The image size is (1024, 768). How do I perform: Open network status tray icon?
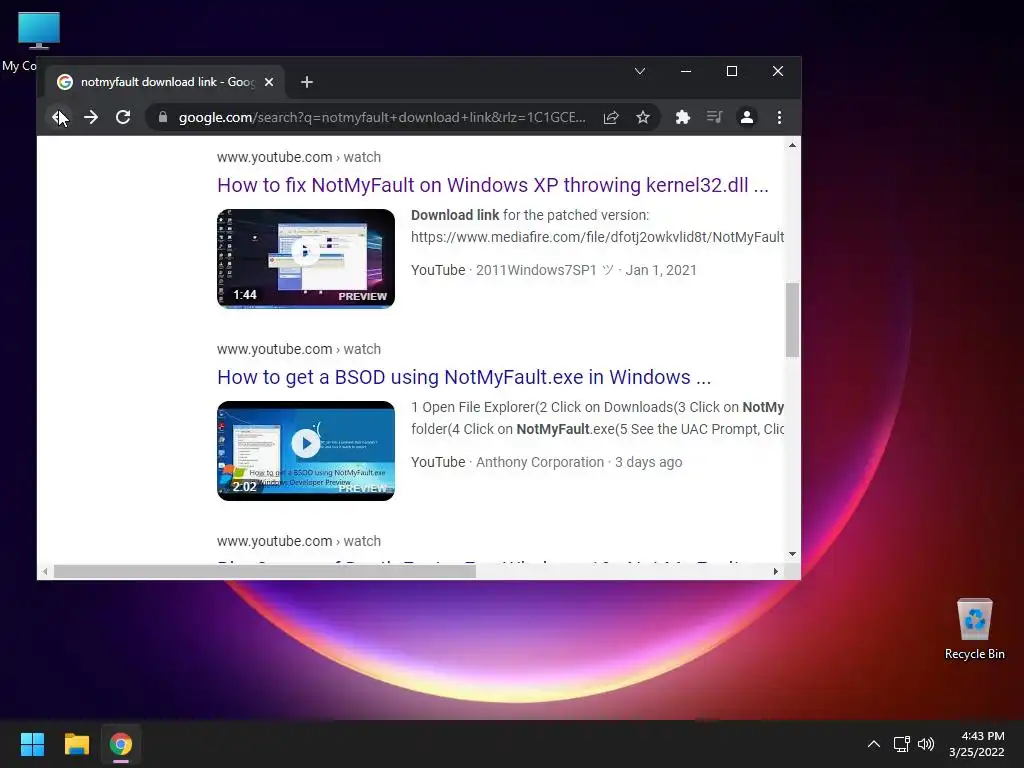click(902, 744)
